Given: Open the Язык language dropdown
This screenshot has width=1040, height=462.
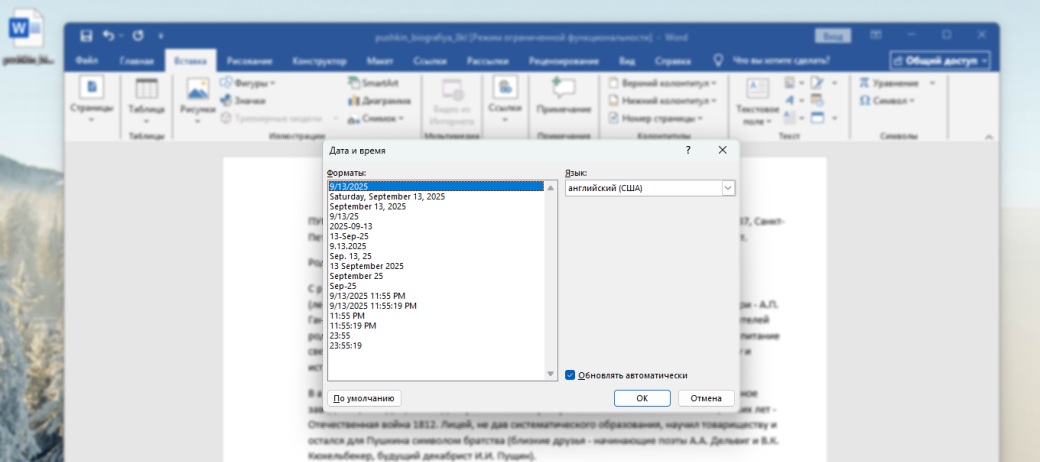Looking at the screenshot, I should pos(727,188).
